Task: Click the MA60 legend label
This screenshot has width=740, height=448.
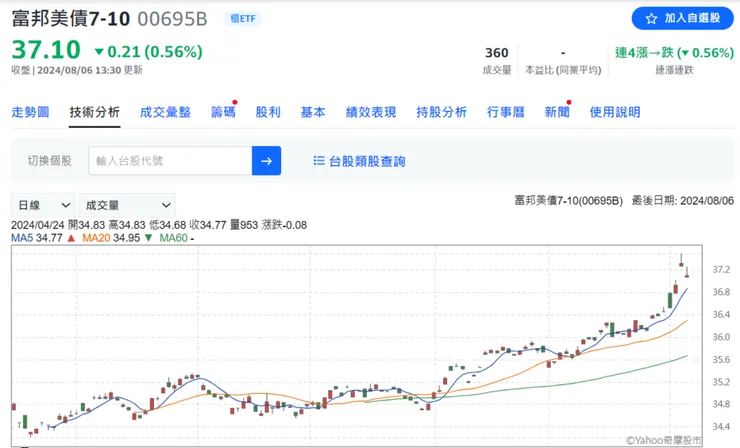Action: tap(174, 238)
